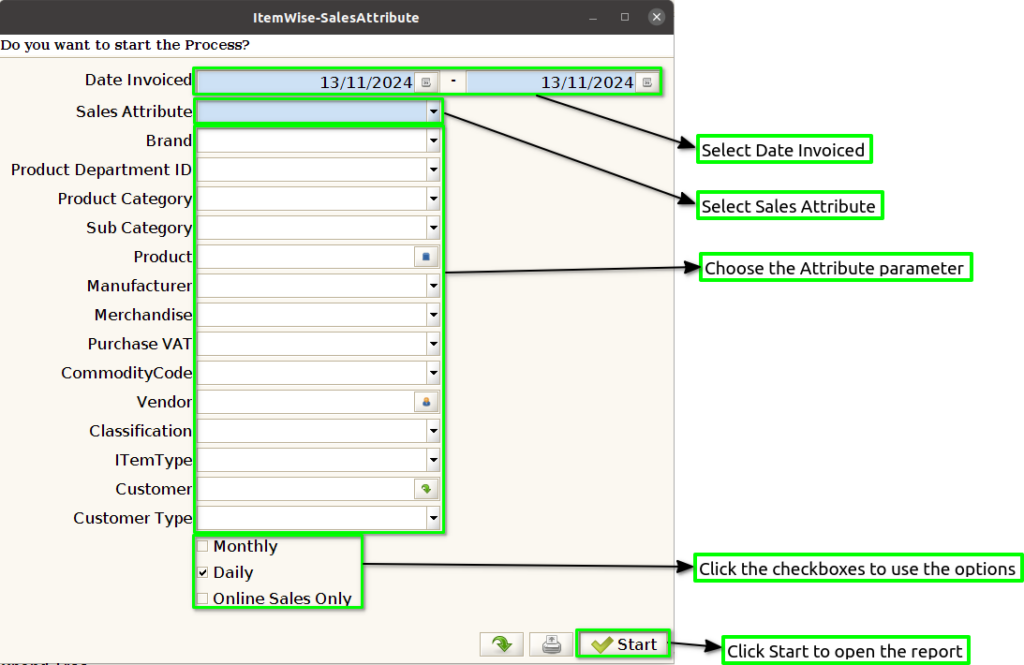Open the Merchandise dropdown
The height and width of the screenshot is (665, 1024).
[x=433, y=315]
